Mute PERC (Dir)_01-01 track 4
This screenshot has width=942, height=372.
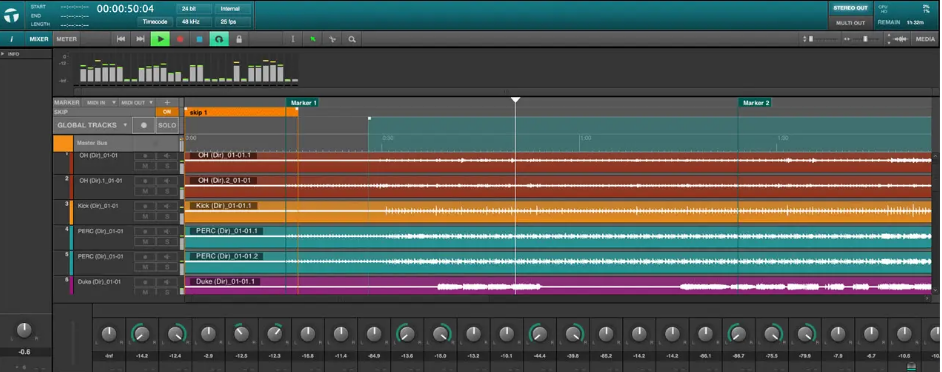145,242
